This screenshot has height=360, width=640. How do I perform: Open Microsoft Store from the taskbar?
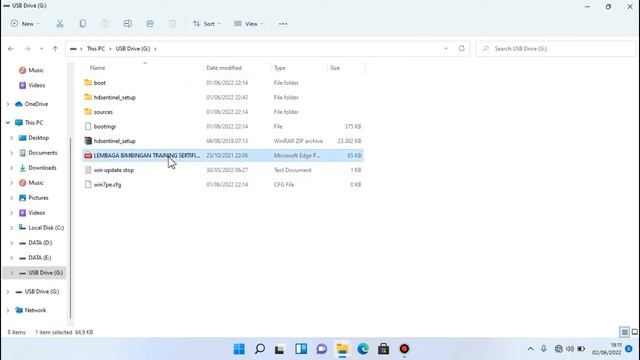pos(383,349)
